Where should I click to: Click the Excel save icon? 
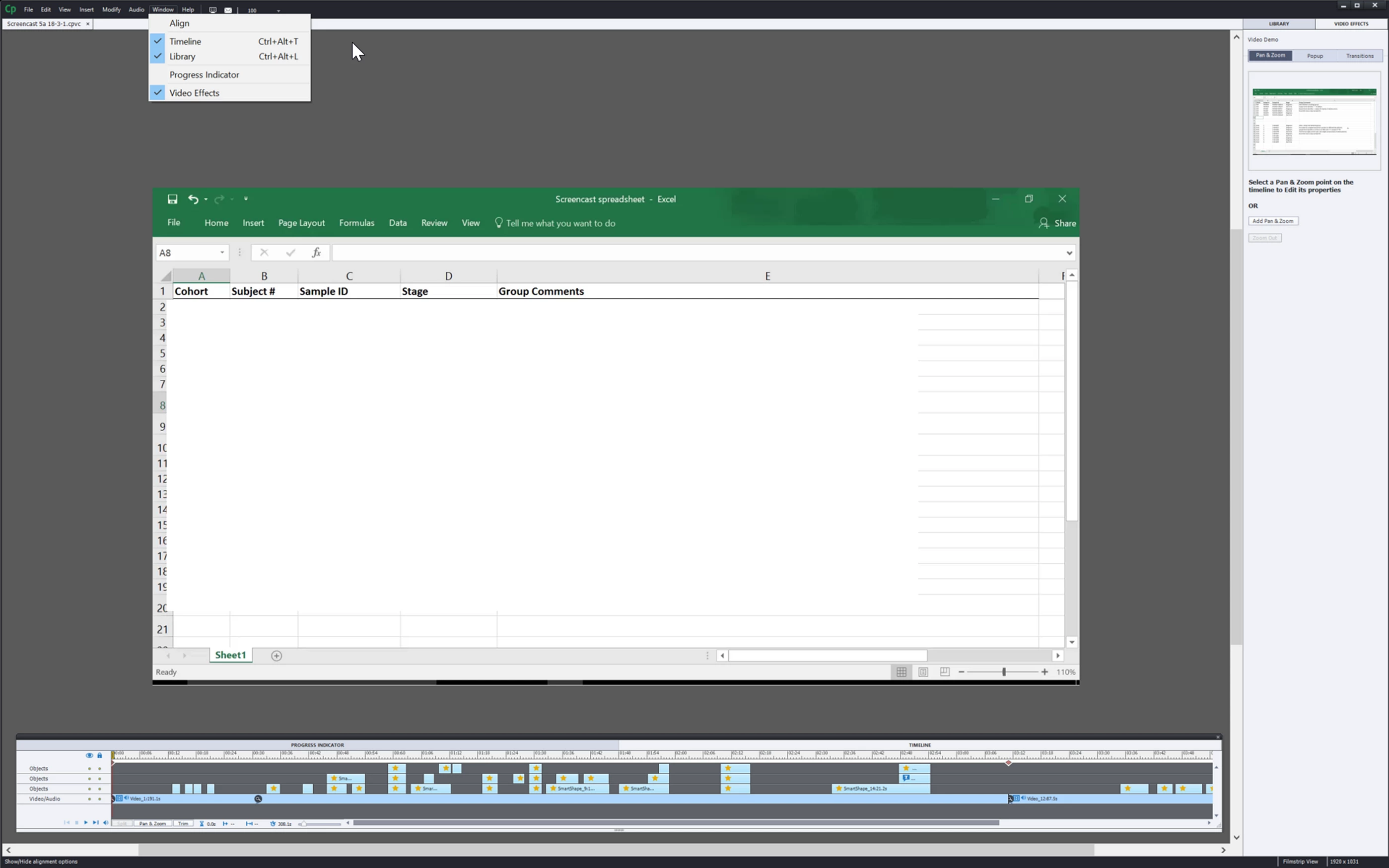(x=172, y=199)
